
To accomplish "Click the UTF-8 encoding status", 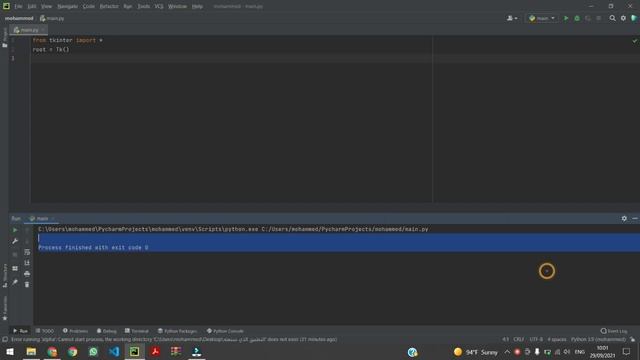I will pyautogui.click(x=536, y=340).
